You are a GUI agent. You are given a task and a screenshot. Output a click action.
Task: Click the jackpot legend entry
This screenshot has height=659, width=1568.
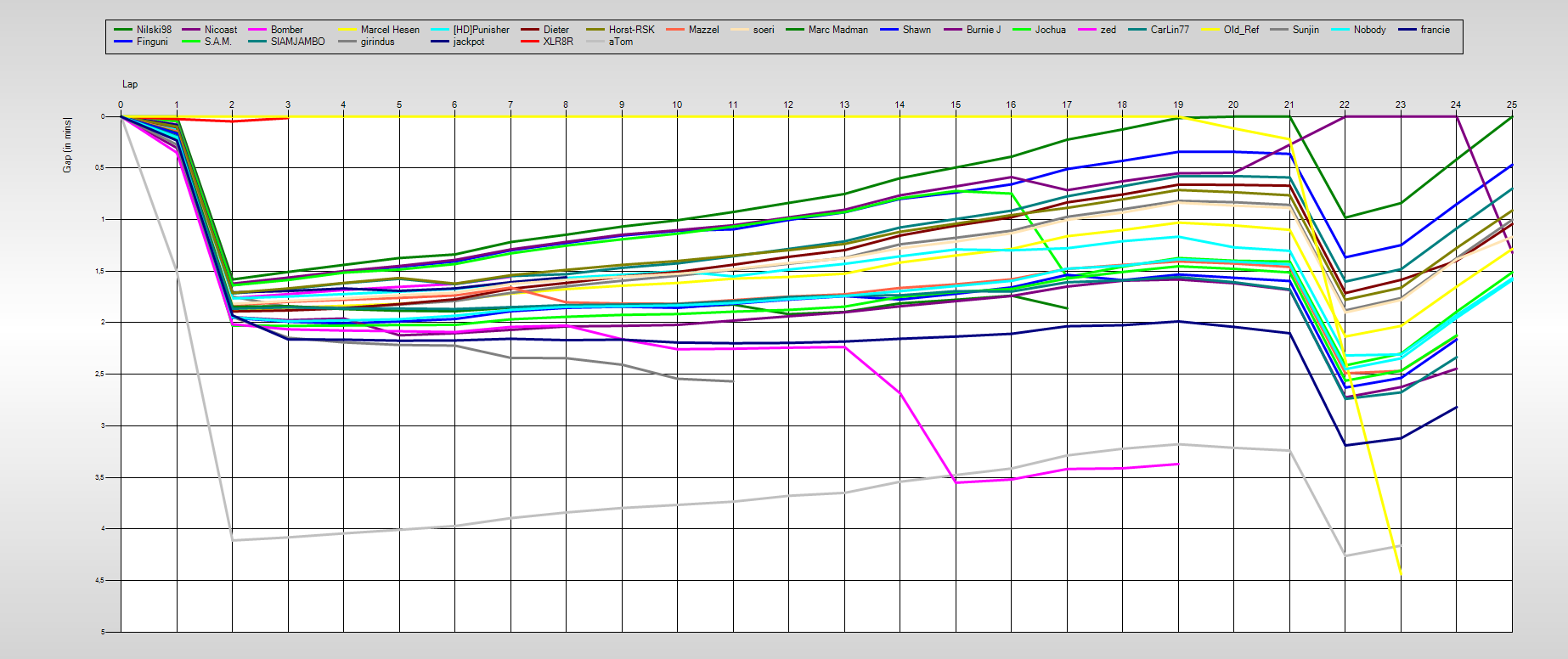468,42
